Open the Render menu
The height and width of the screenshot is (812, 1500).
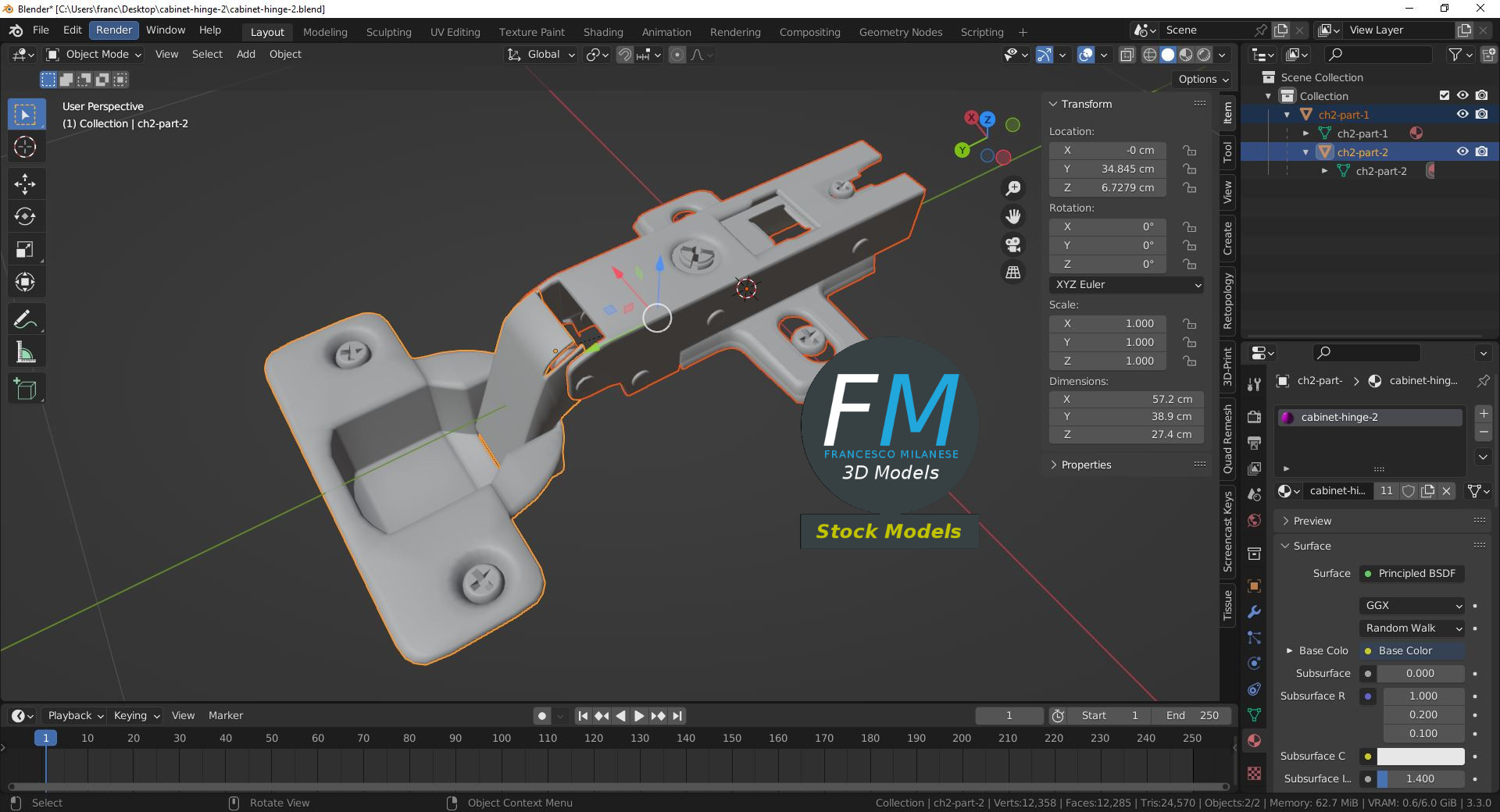[114, 30]
